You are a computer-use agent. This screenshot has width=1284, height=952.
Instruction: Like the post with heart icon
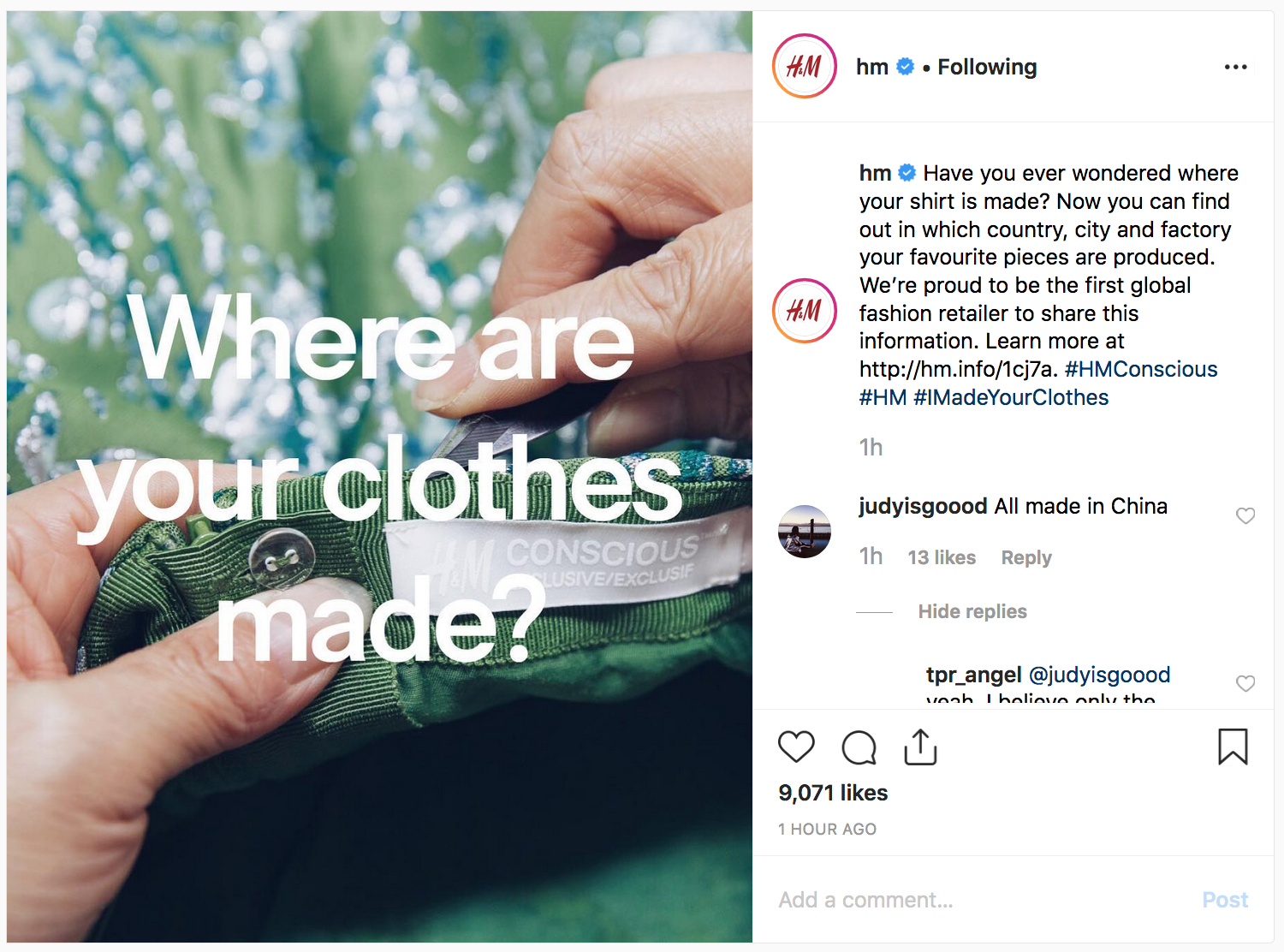point(796,747)
